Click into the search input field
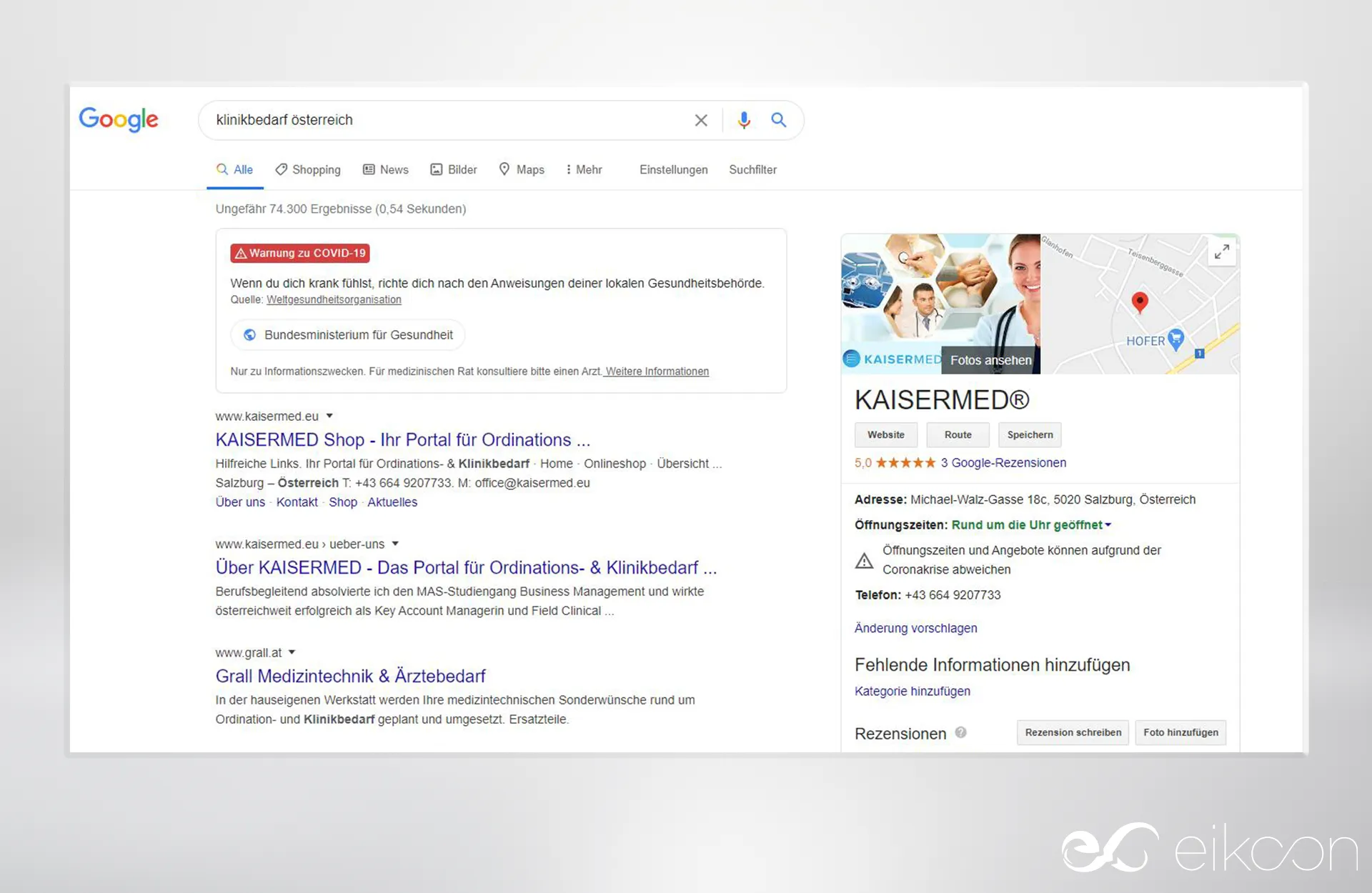 coord(443,120)
